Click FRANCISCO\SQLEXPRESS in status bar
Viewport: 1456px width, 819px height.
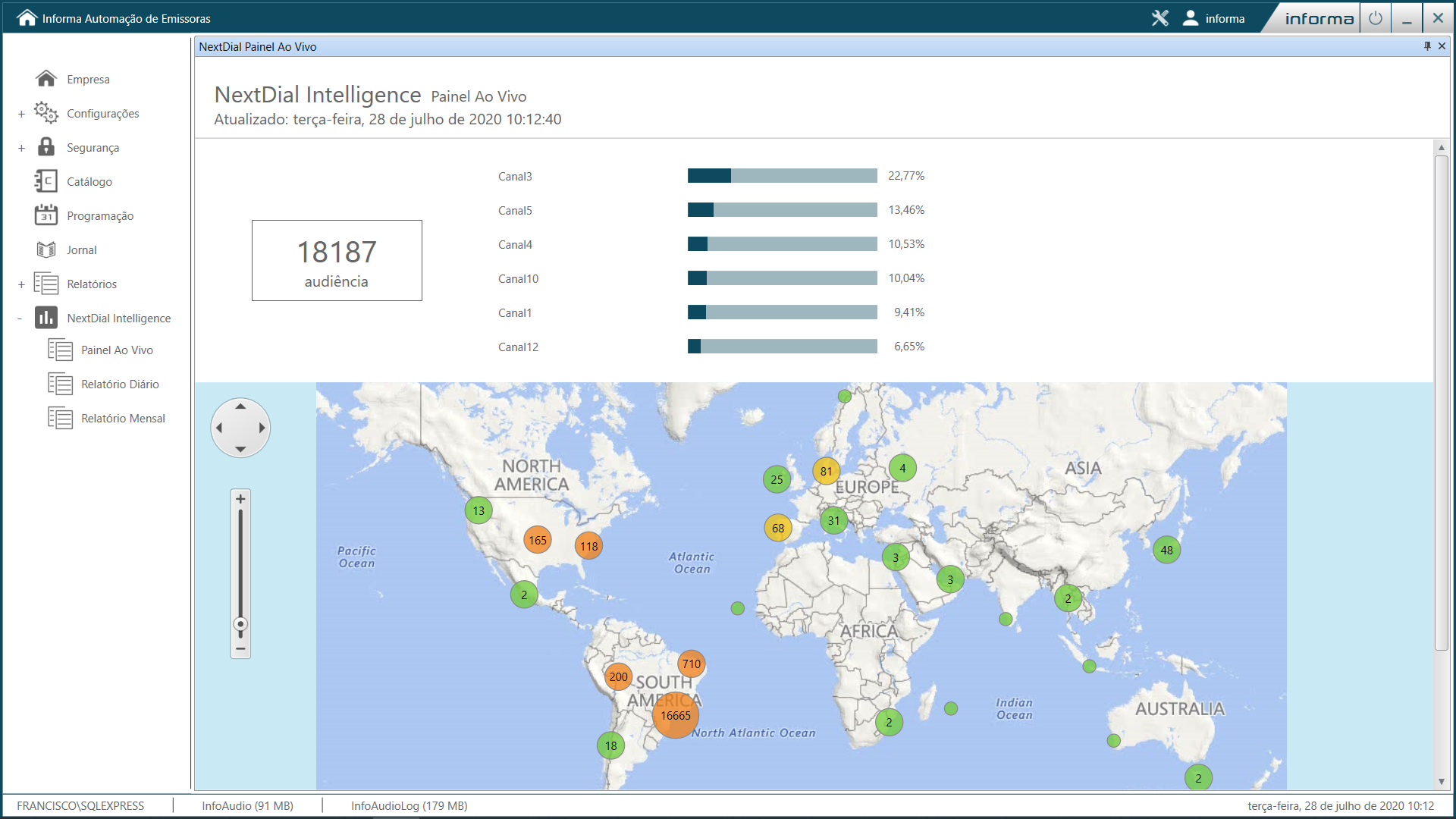(80, 805)
